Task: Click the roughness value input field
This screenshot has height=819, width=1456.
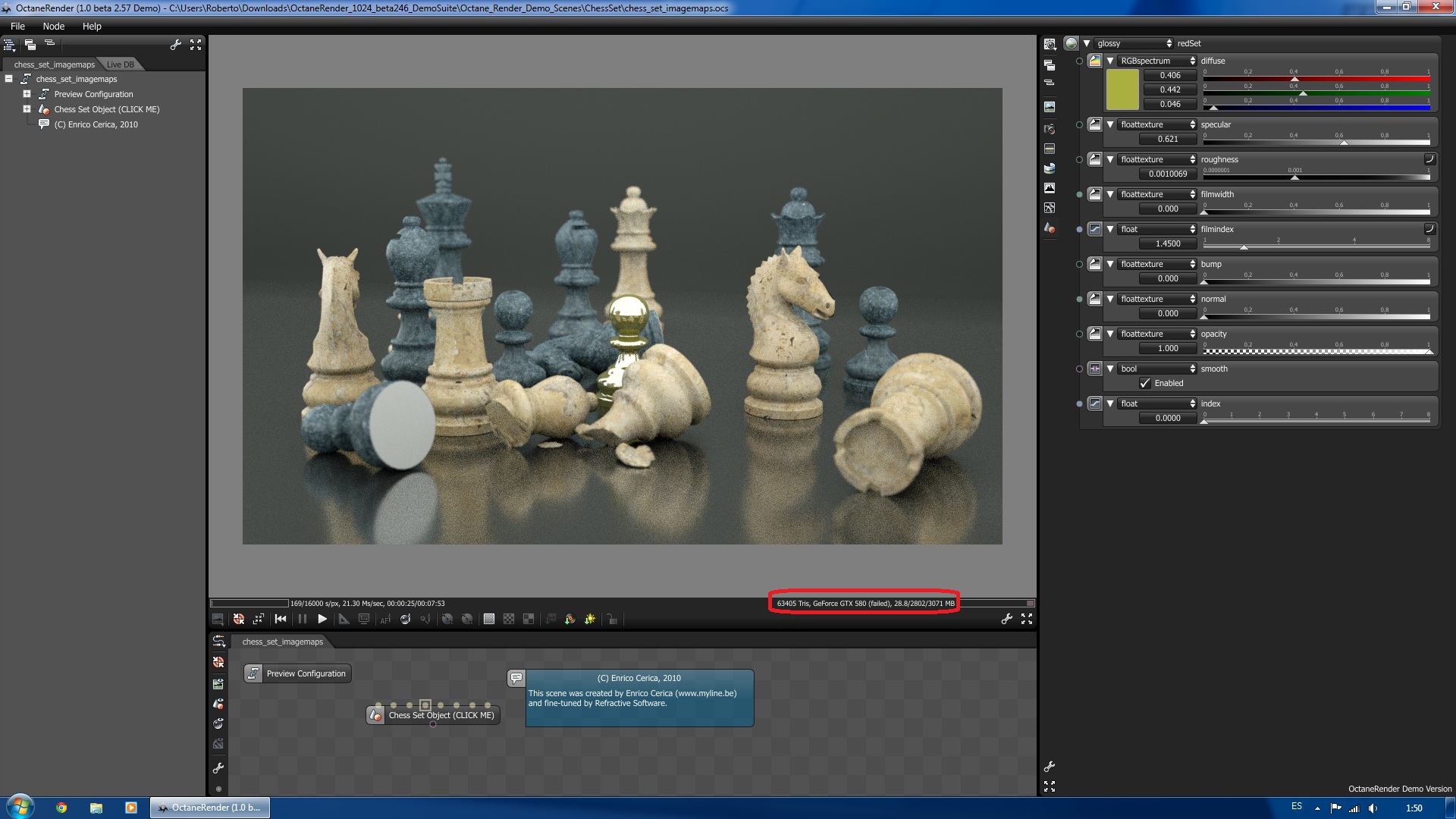Action: tap(1168, 174)
